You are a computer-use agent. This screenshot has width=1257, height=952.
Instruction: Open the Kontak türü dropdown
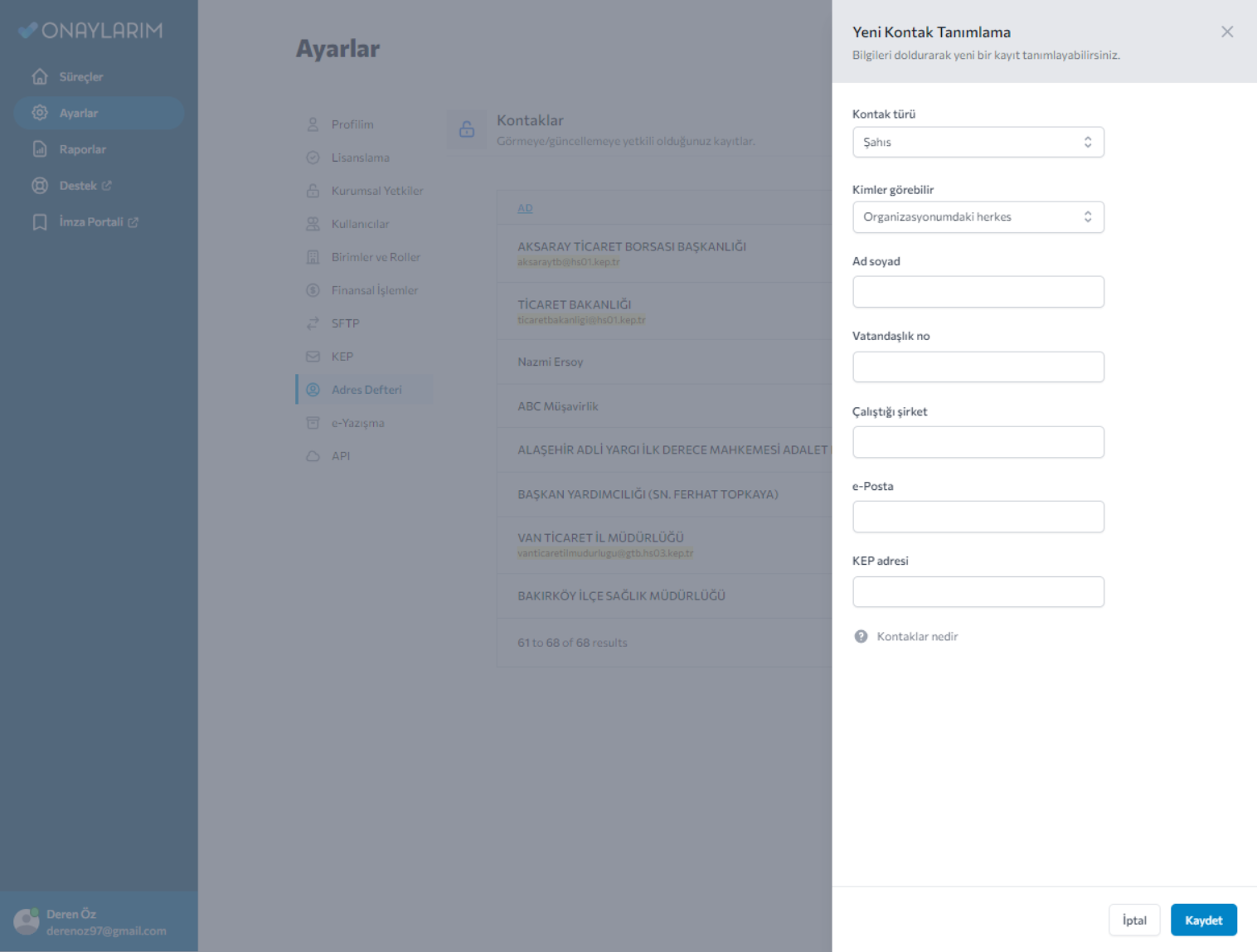[978, 142]
